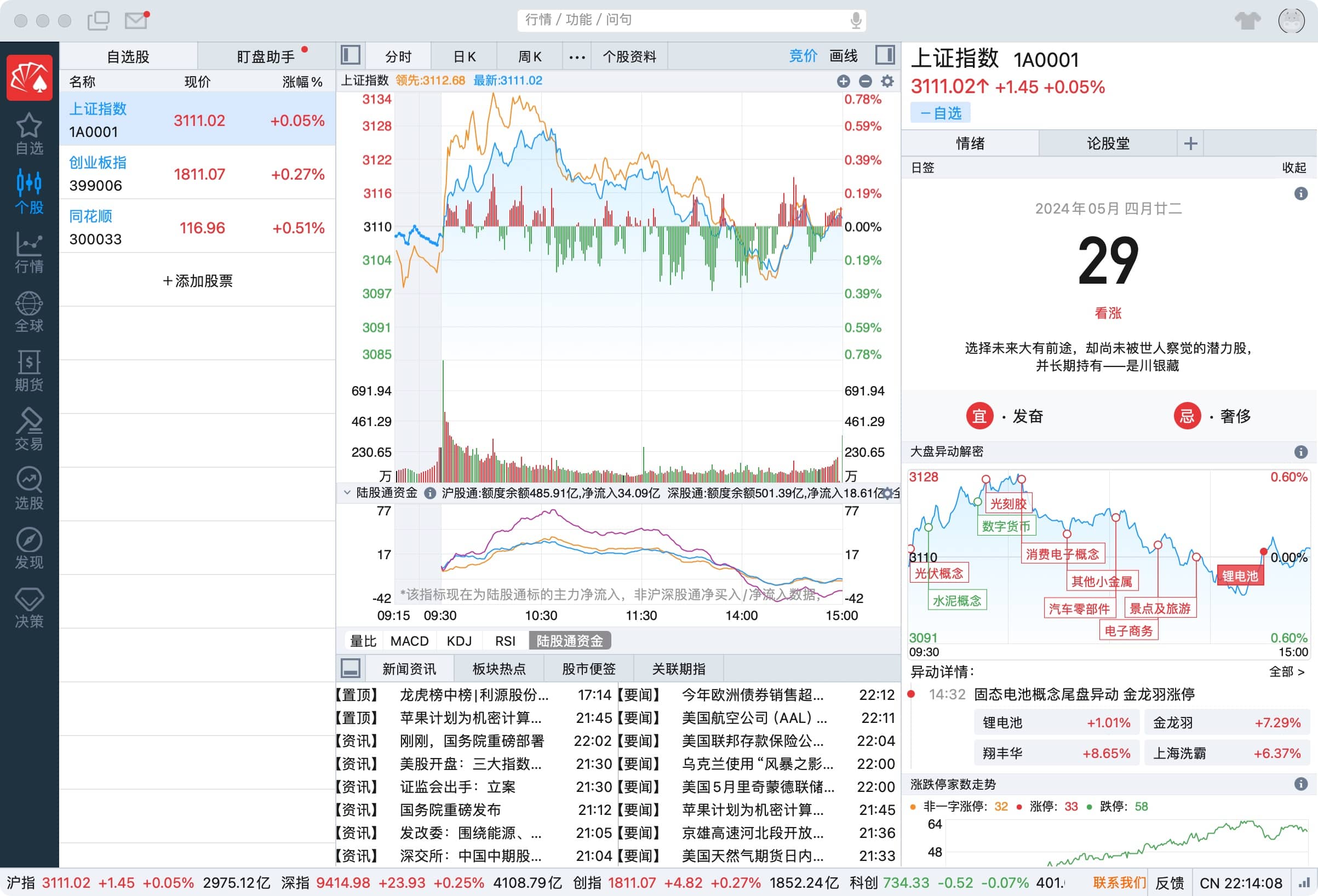Click 反馈 feedback button

(1170, 883)
